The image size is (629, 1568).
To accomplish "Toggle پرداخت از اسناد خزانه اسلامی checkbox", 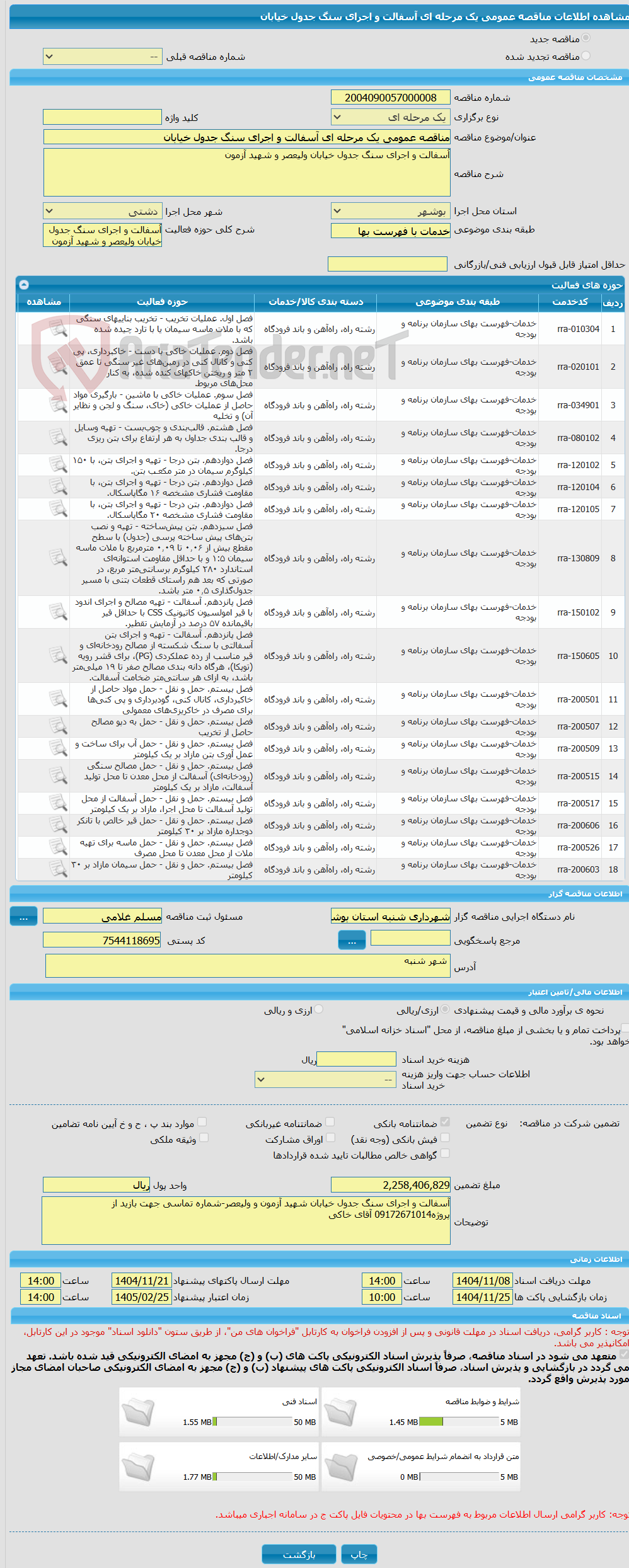I will pyautogui.click(x=625, y=1028).
